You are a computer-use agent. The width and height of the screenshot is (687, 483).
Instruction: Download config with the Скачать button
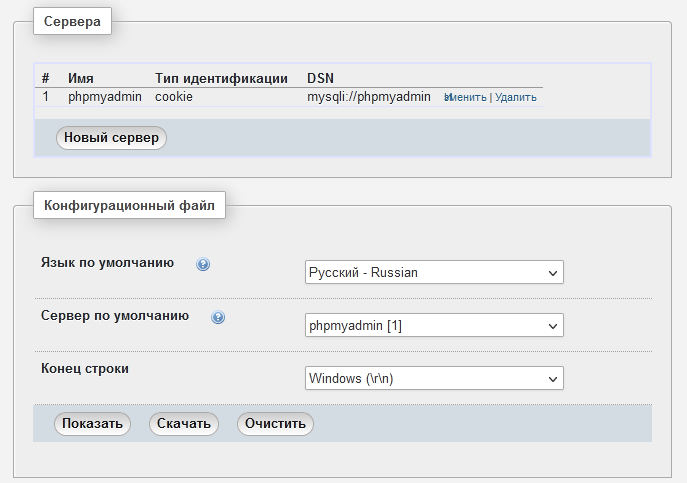(184, 424)
